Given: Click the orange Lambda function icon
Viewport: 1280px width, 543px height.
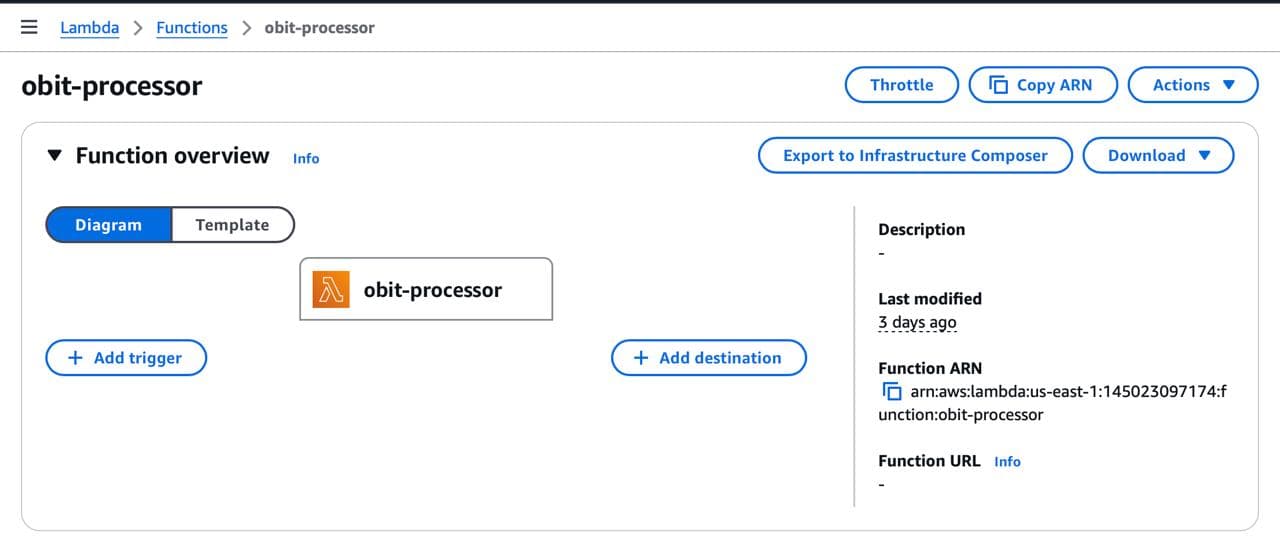Looking at the screenshot, I should pos(331,290).
